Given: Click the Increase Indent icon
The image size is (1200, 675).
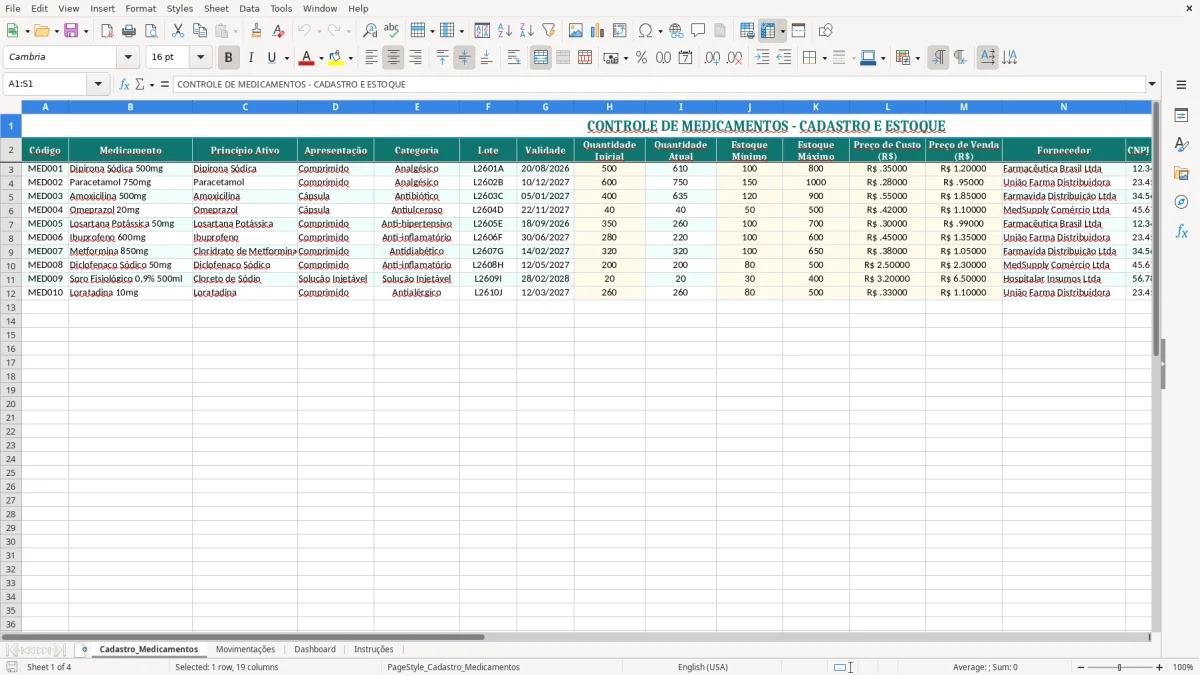Looking at the screenshot, I should 762,58.
